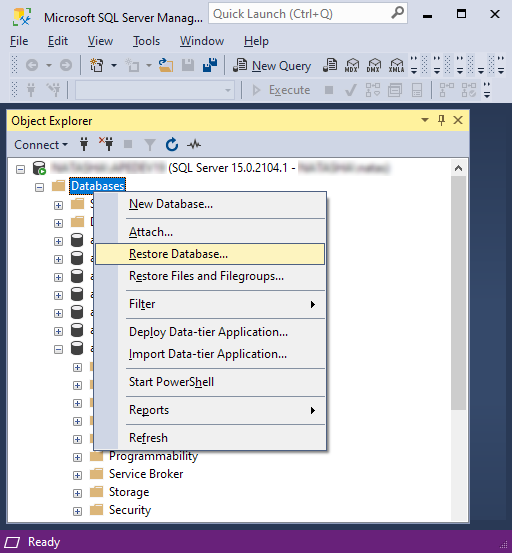Click the Disconnect icon in Object Explorer
The image size is (512, 553).
(106, 144)
